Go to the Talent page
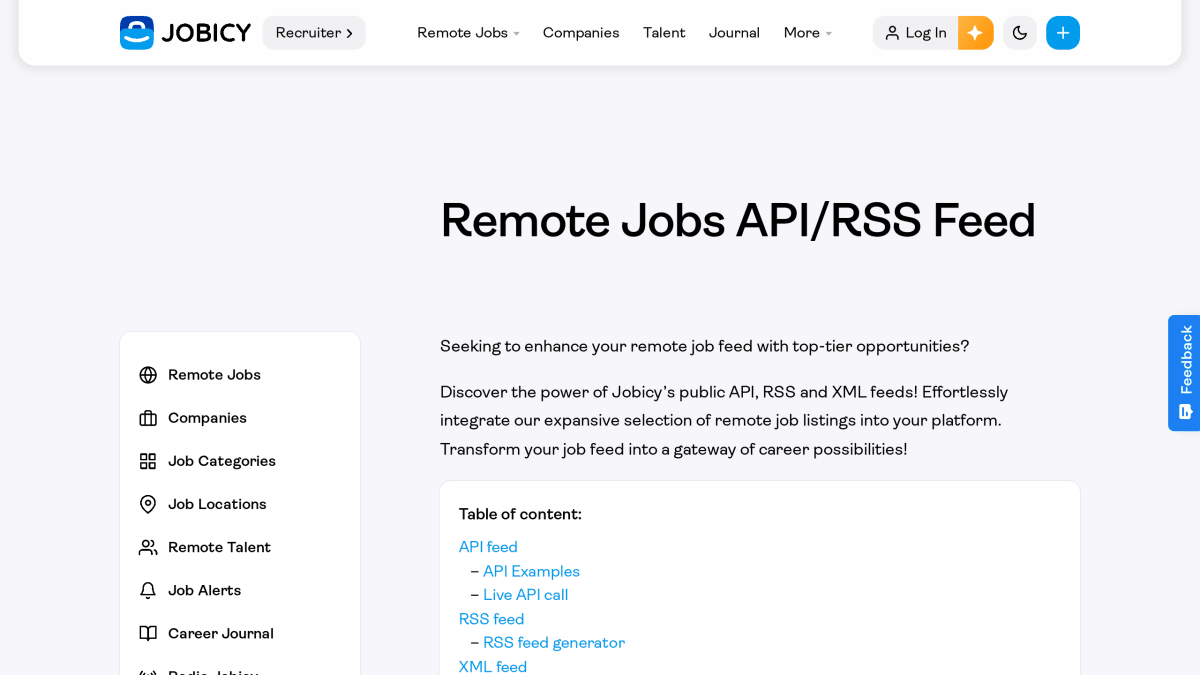The height and width of the screenshot is (675, 1200). tap(664, 33)
